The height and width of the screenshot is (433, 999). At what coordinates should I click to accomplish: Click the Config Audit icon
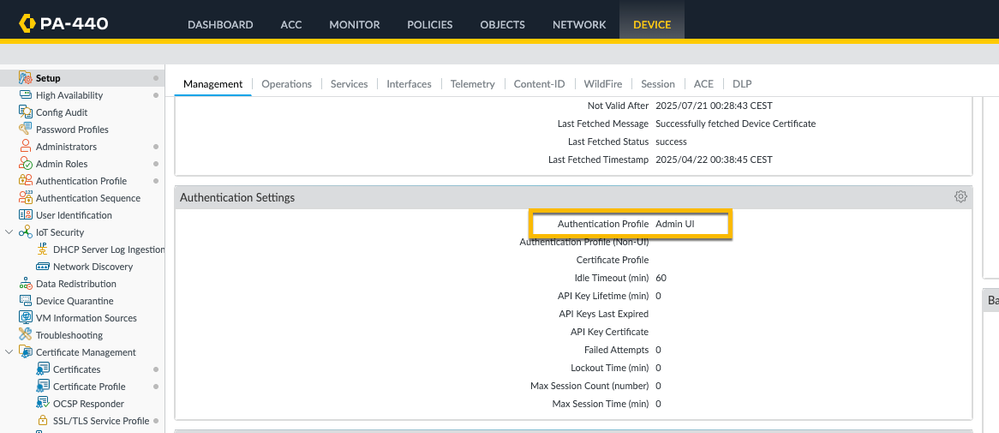[x=26, y=112]
